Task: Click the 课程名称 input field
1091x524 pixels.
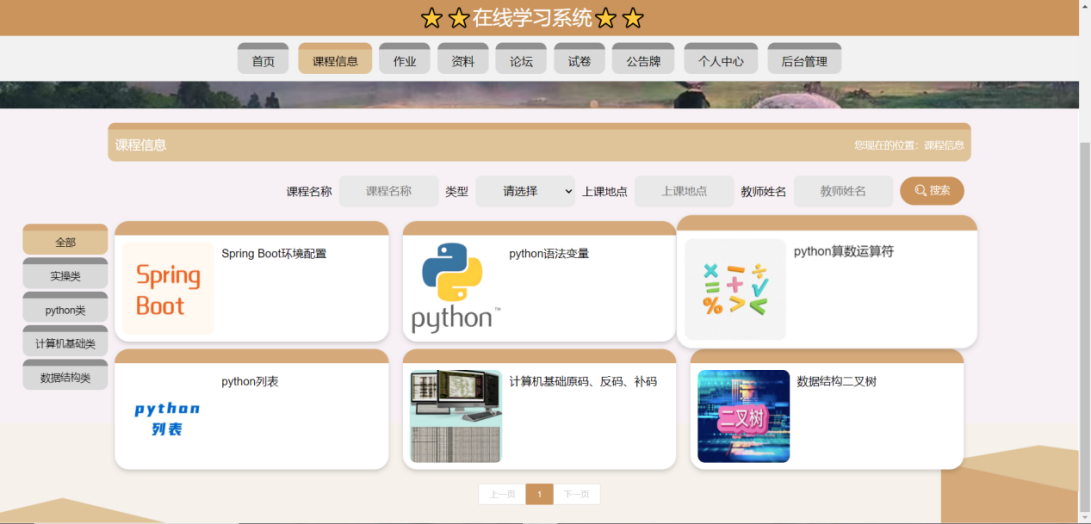Action: click(x=388, y=191)
